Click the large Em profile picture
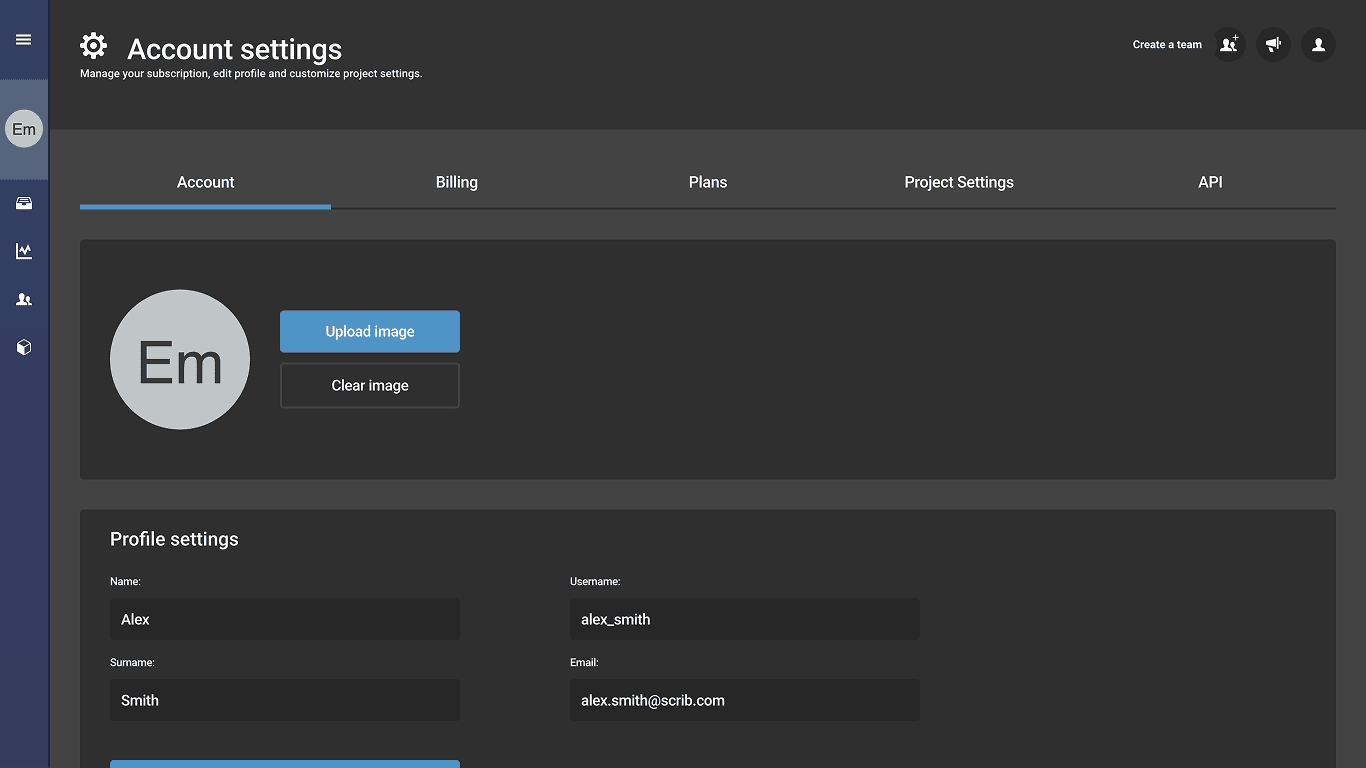 (x=180, y=360)
